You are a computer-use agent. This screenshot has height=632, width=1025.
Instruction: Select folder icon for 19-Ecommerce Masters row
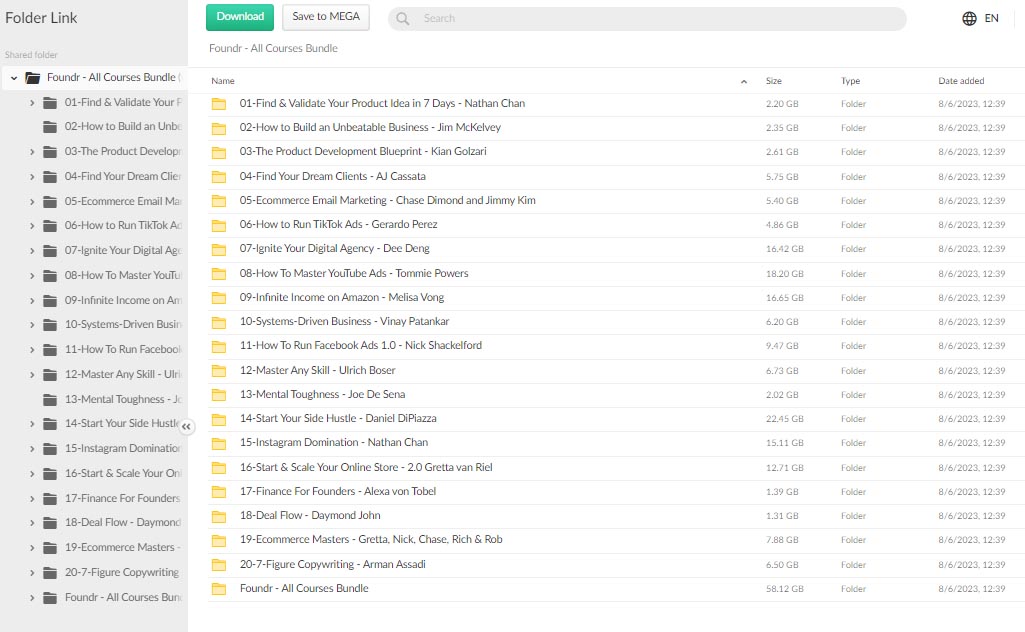coord(219,541)
